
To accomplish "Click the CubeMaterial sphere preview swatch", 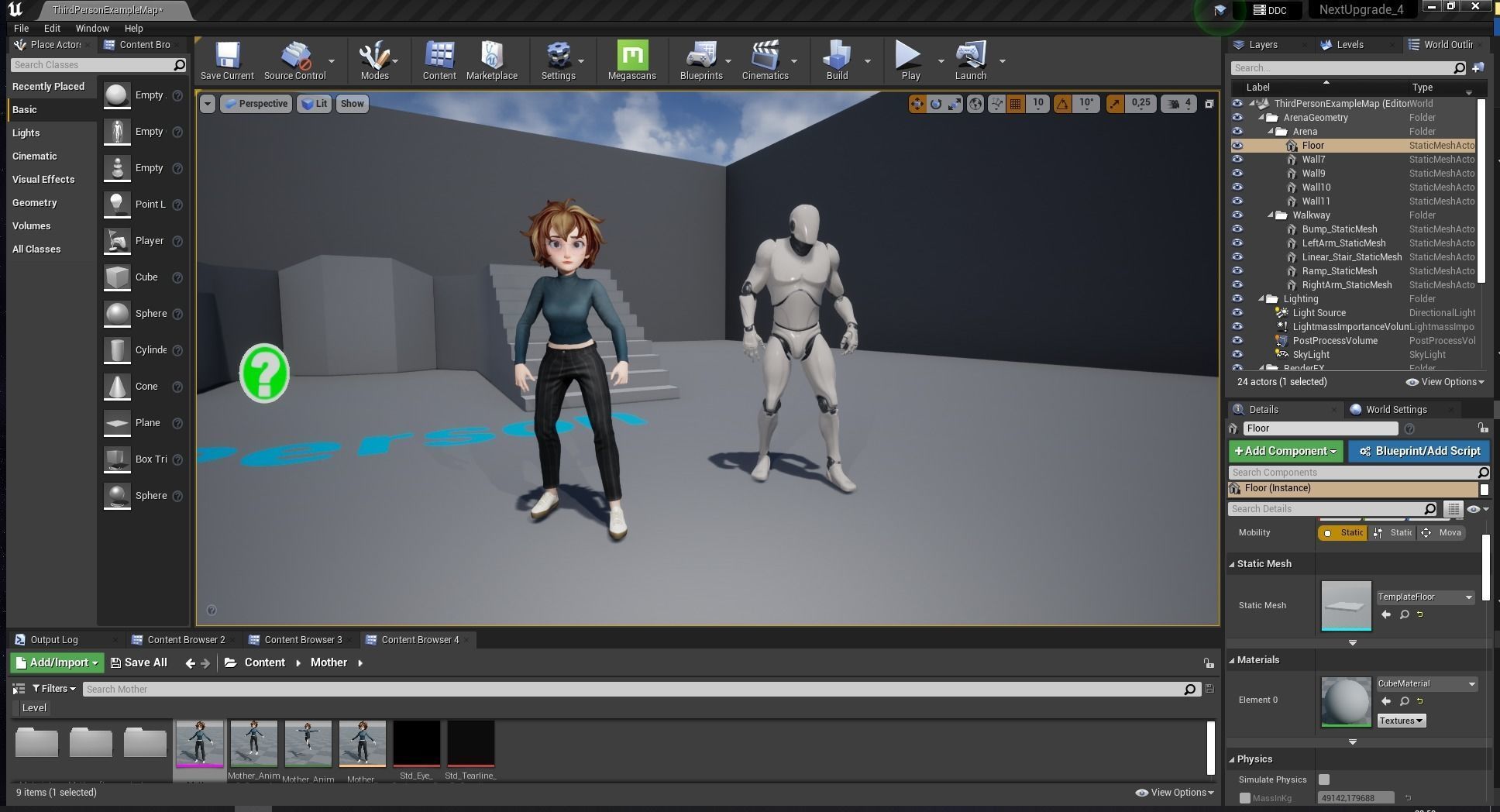I will 1346,702.
